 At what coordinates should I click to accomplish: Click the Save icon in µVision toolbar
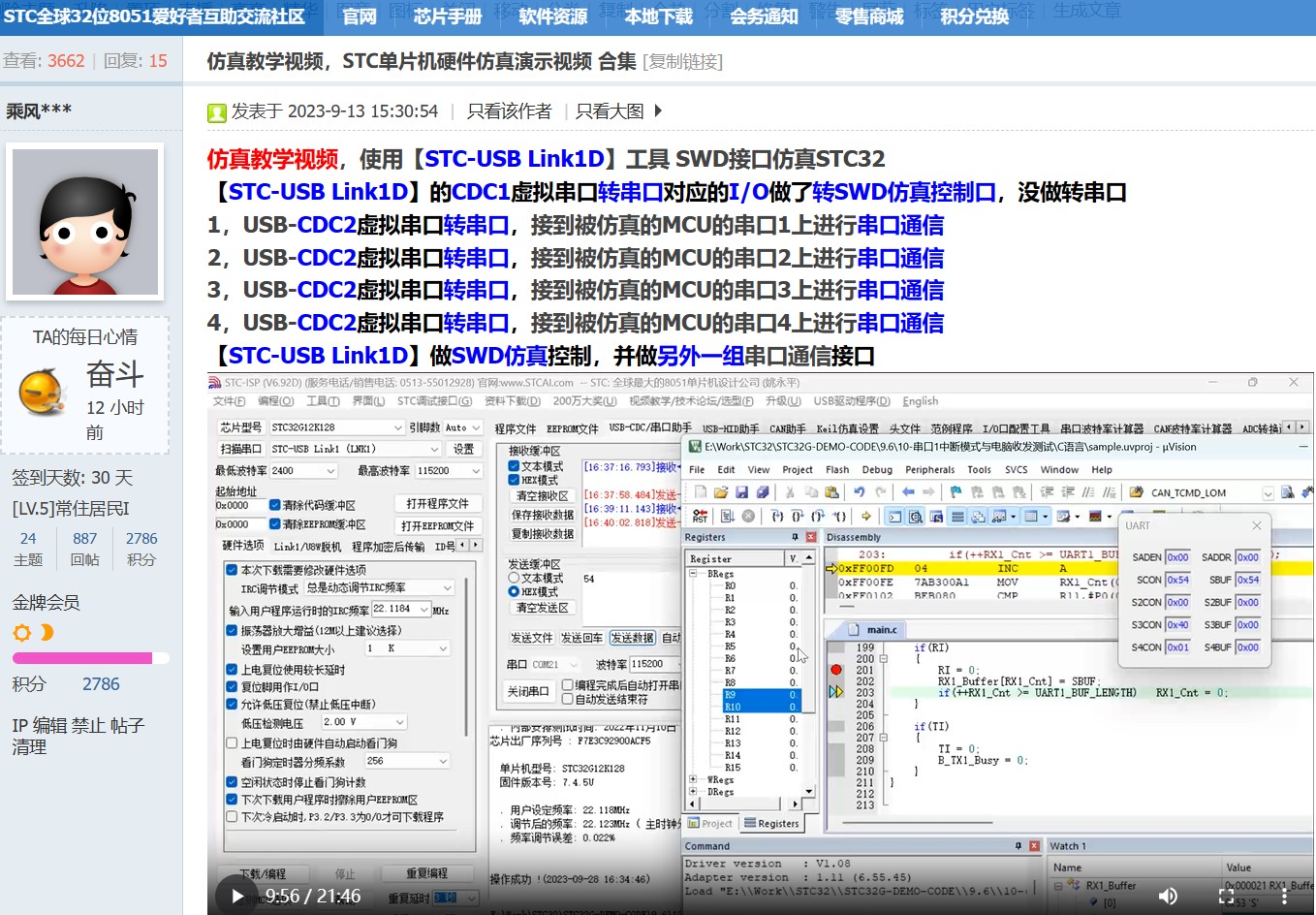pyautogui.click(x=741, y=492)
